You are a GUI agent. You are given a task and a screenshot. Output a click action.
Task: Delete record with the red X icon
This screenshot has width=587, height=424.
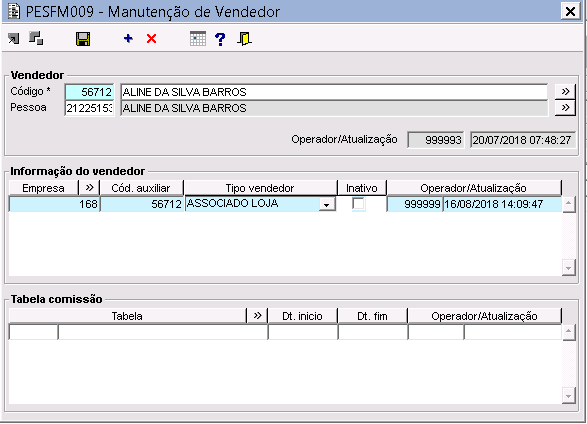(151, 38)
